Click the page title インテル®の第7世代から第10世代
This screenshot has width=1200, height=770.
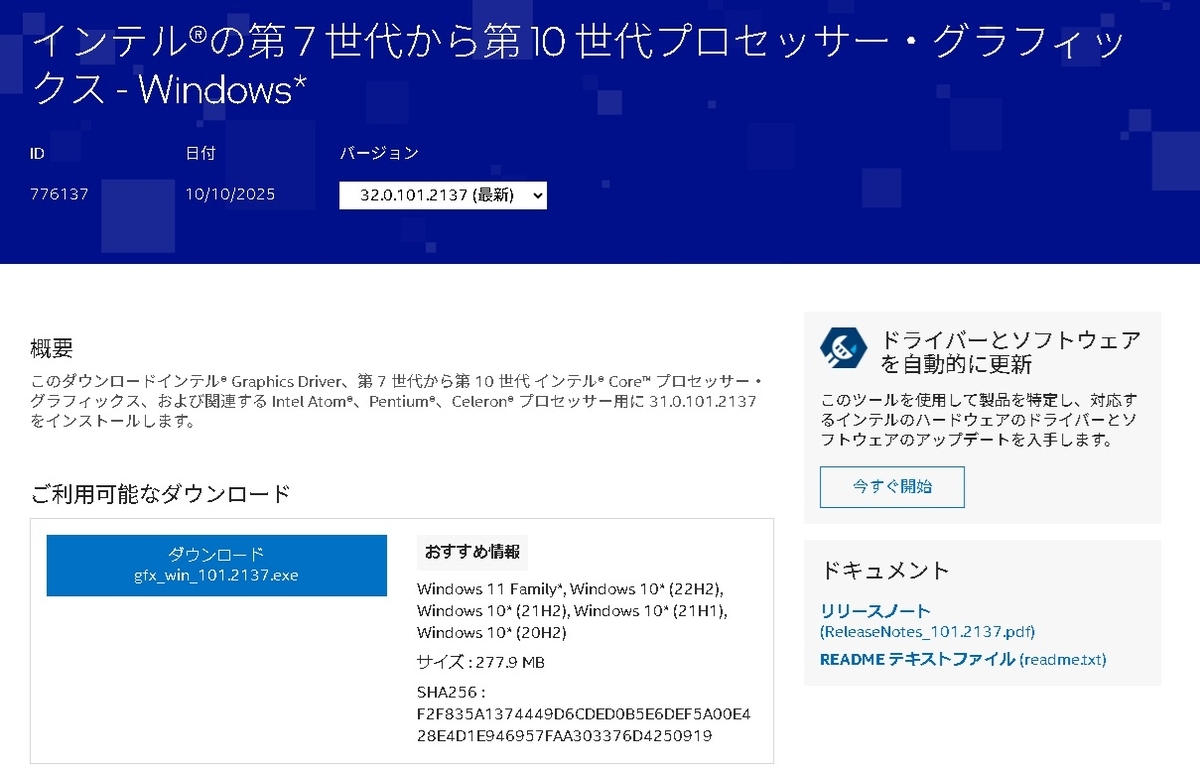(578, 64)
